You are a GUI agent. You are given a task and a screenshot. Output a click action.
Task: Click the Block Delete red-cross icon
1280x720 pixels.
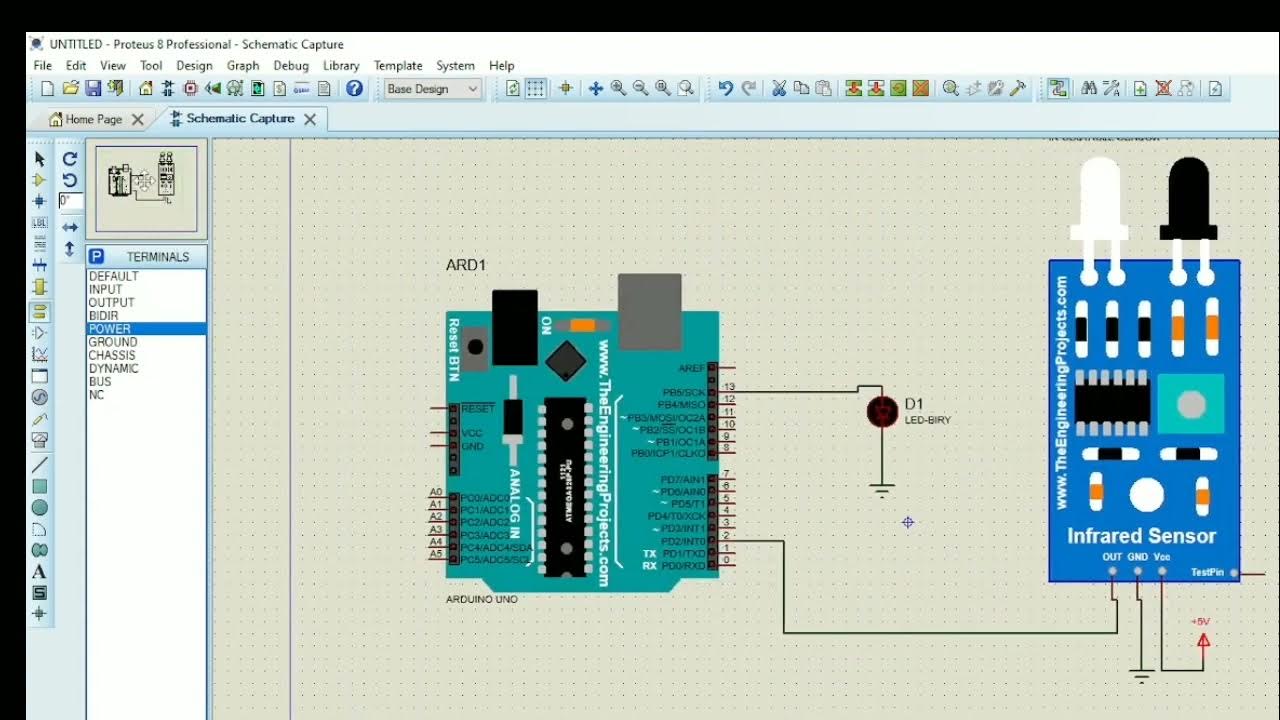coord(921,89)
